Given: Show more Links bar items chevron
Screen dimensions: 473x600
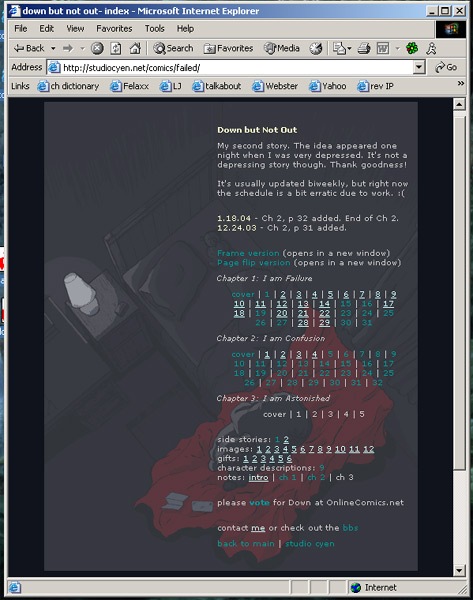Looking at the screenshot, I should 460,83.
